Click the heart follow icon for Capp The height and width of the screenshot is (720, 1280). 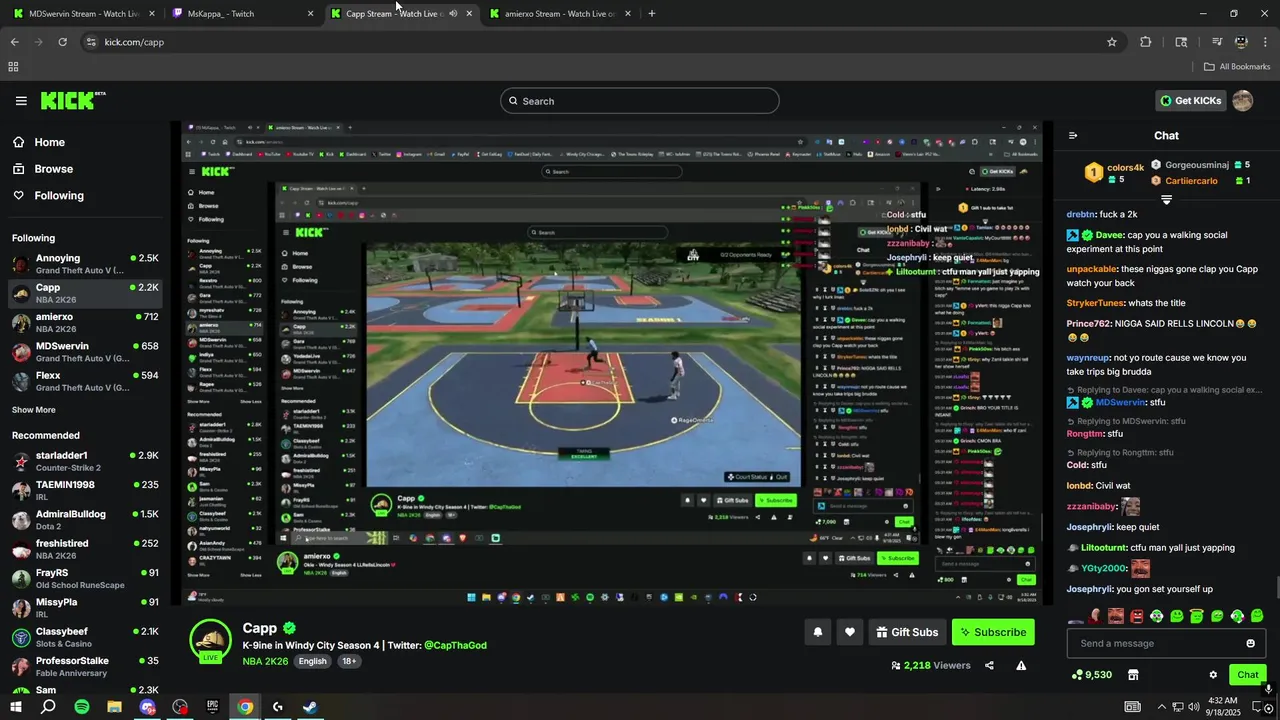(850, 632)
